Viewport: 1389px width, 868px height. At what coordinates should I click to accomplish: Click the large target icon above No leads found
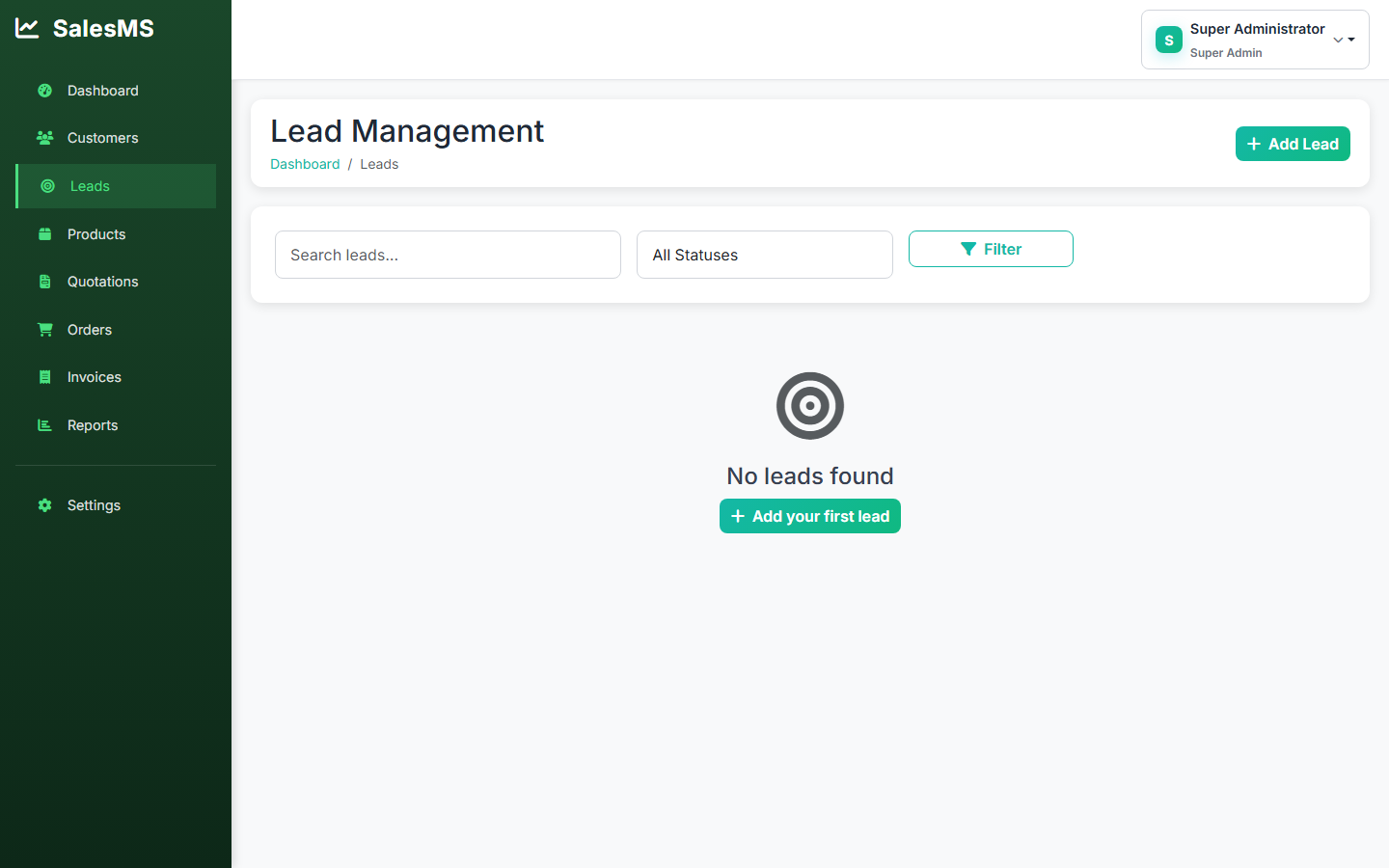(810, 406)
